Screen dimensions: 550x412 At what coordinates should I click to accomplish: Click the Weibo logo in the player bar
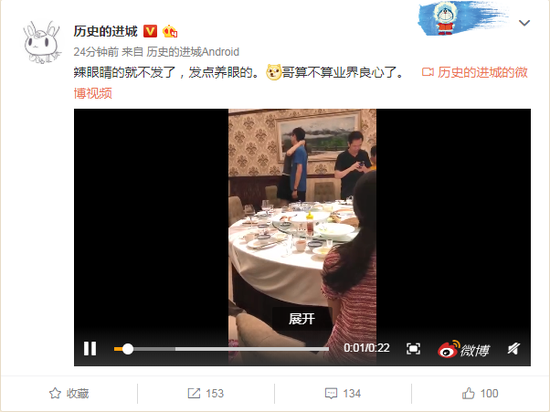463,349
